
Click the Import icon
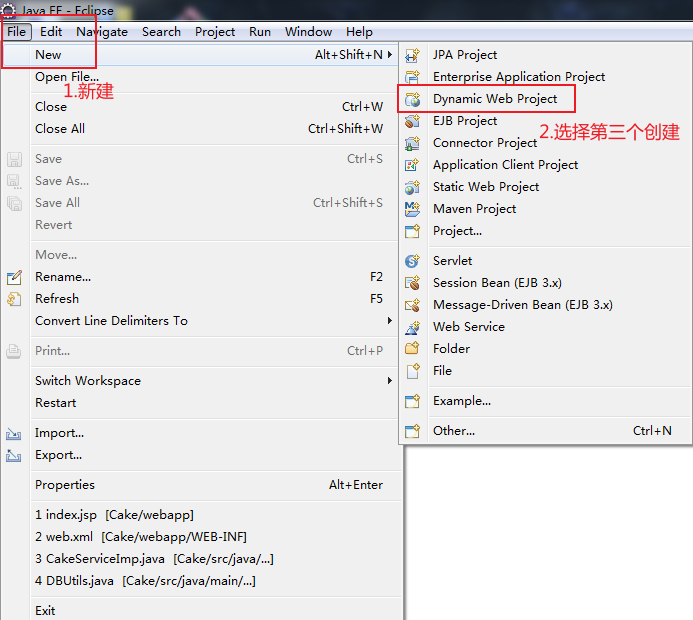pos(14,434)
